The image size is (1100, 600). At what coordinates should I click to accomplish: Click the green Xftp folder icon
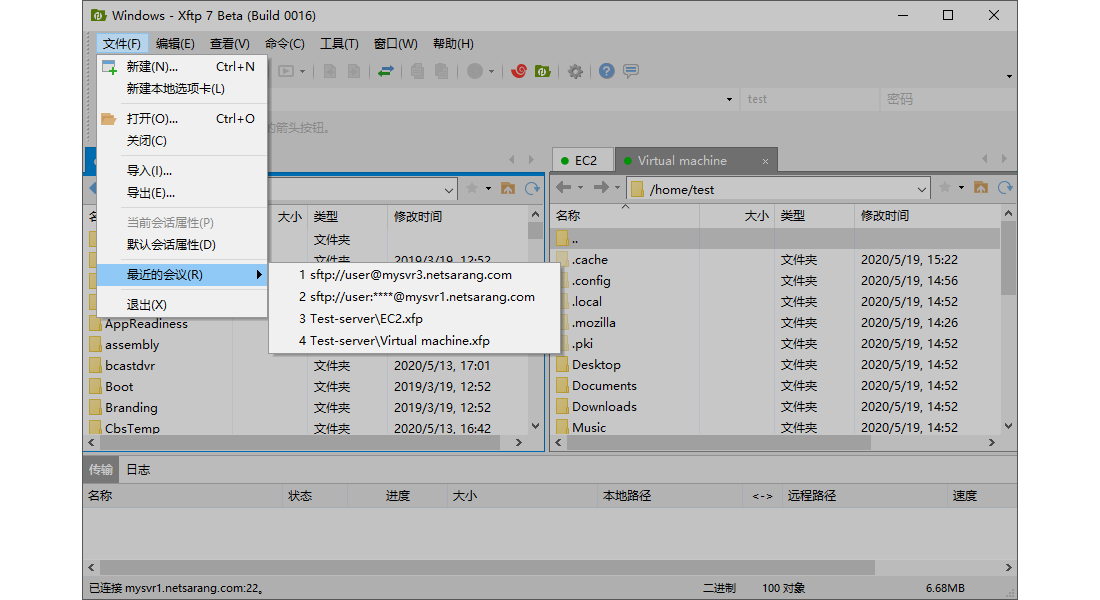(542, 71)
